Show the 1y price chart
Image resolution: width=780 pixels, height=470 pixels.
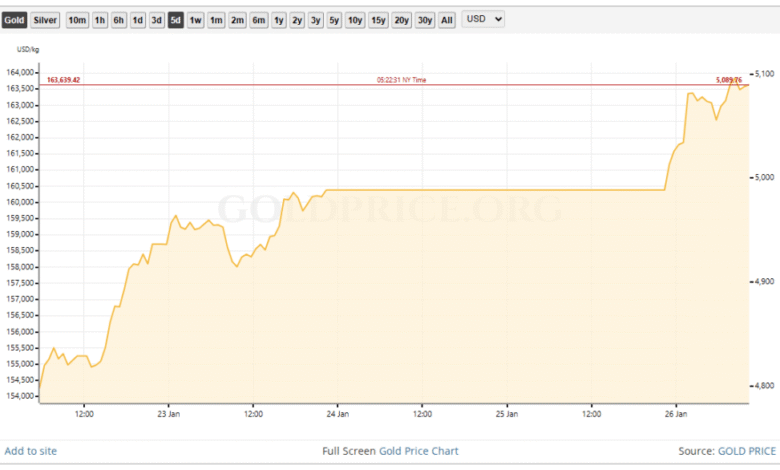(278, 20)
